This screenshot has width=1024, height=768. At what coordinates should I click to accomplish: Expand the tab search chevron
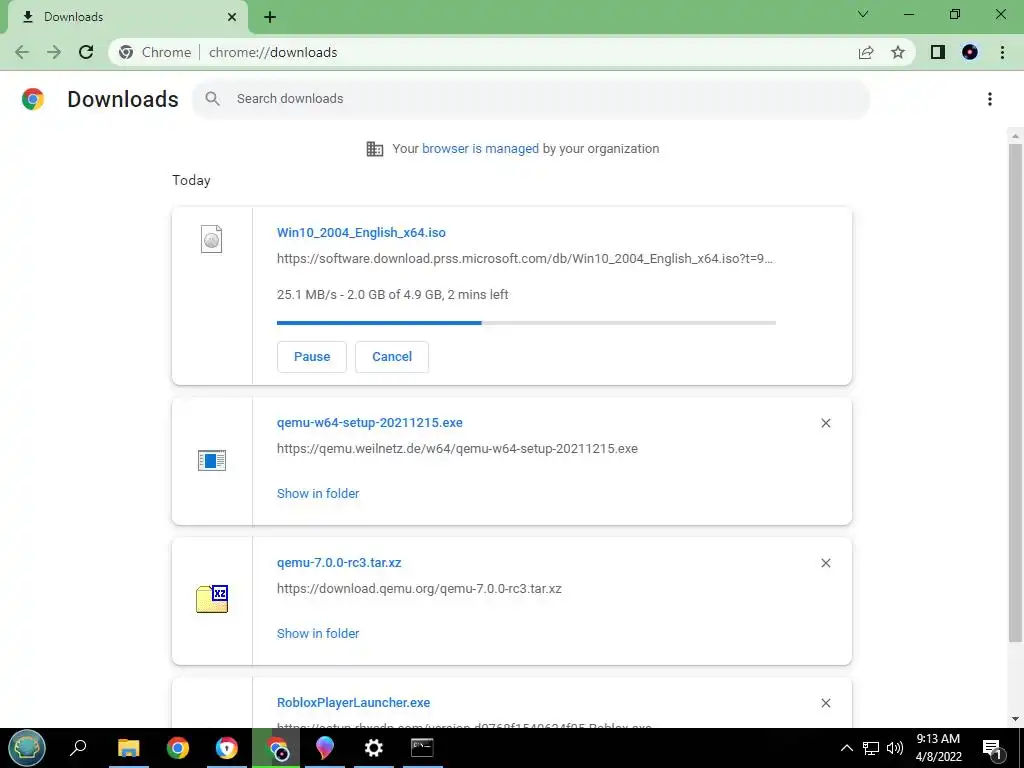click(x=863, y=14)
